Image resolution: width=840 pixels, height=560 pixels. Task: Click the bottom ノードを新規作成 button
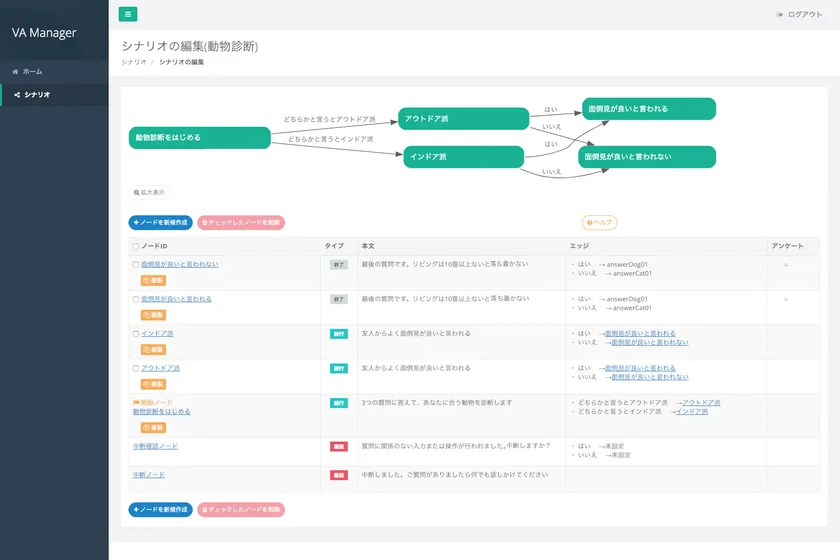click(160, 509)
